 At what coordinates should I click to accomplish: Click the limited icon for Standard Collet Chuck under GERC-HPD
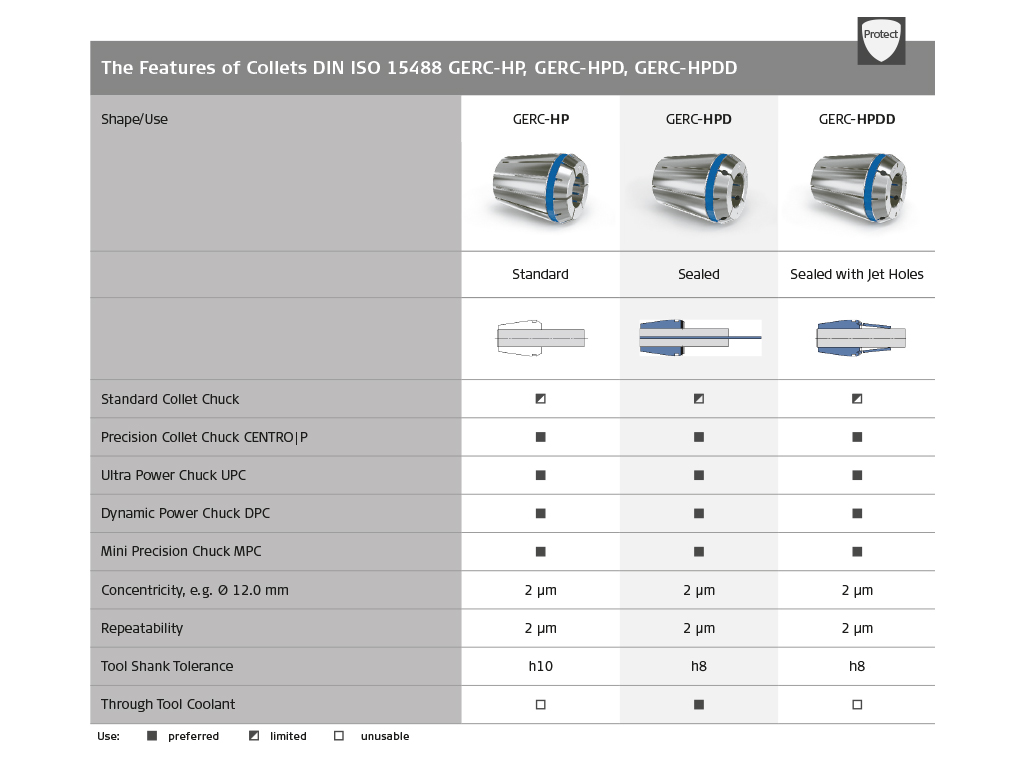coord(699,398)
